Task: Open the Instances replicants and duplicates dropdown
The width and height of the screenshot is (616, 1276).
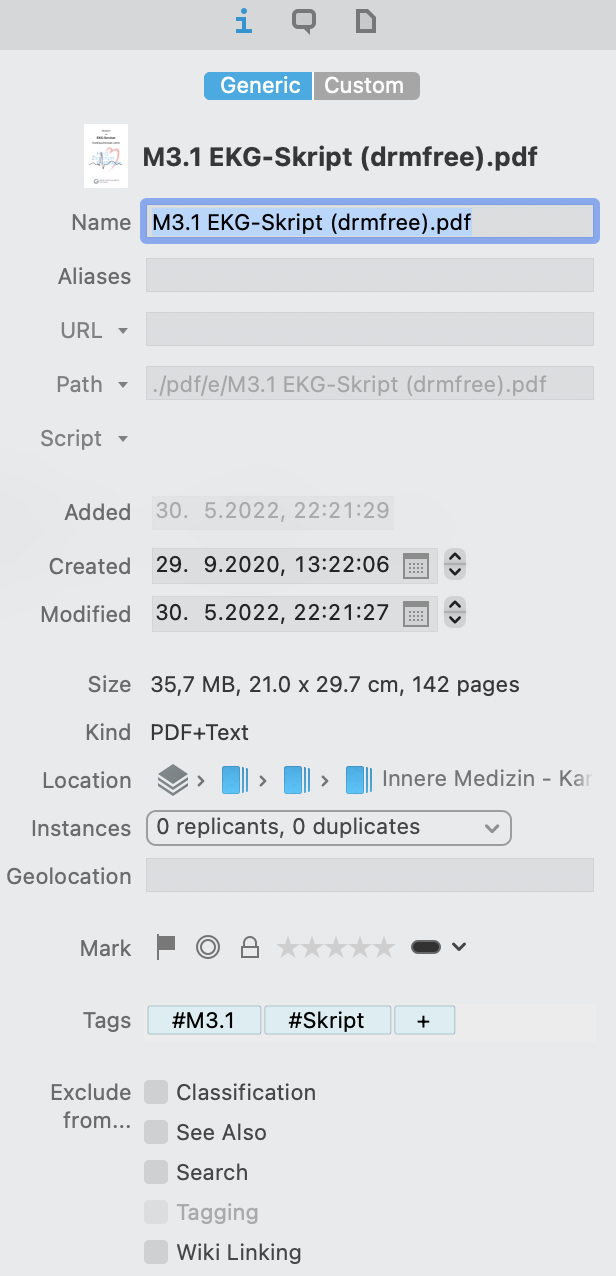Action: (x=329, y=828)
